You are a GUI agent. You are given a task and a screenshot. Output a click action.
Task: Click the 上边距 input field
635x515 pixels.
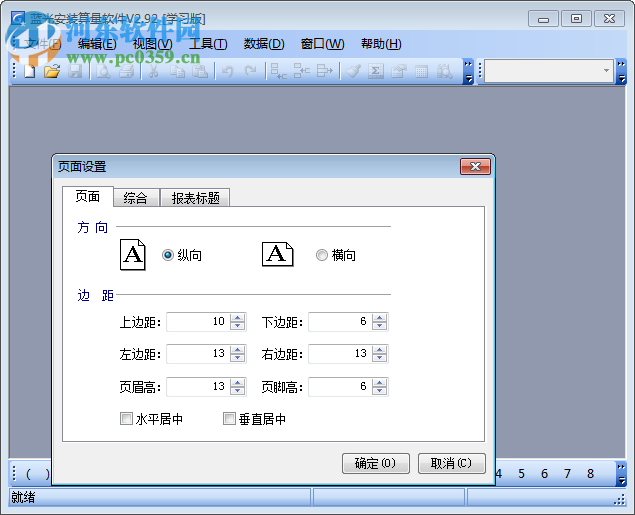tap(198, 322)
